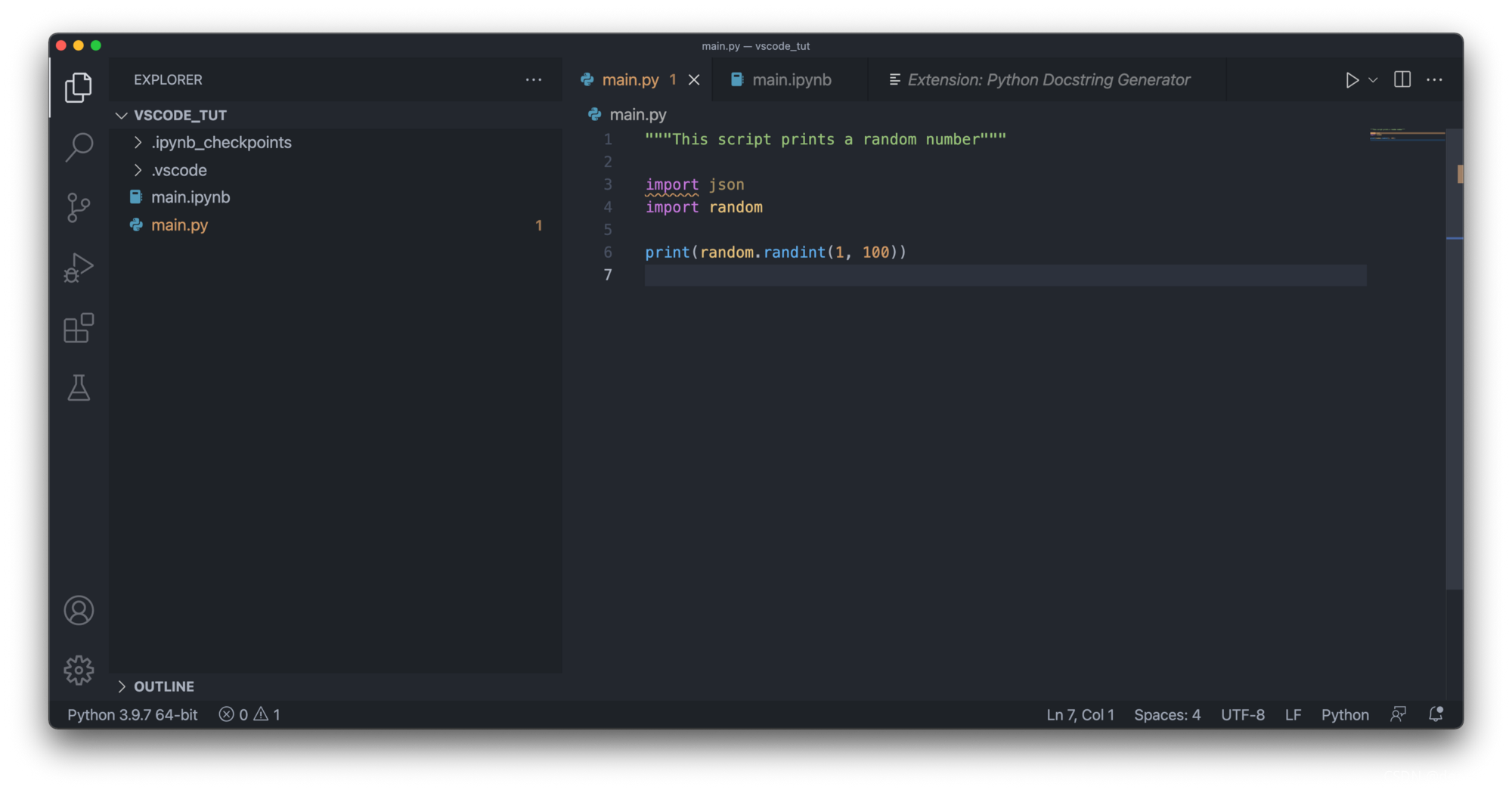The image size is (1512, 793).
Task: Switch to the main.ipynb tab
Action: coord(791,79)
